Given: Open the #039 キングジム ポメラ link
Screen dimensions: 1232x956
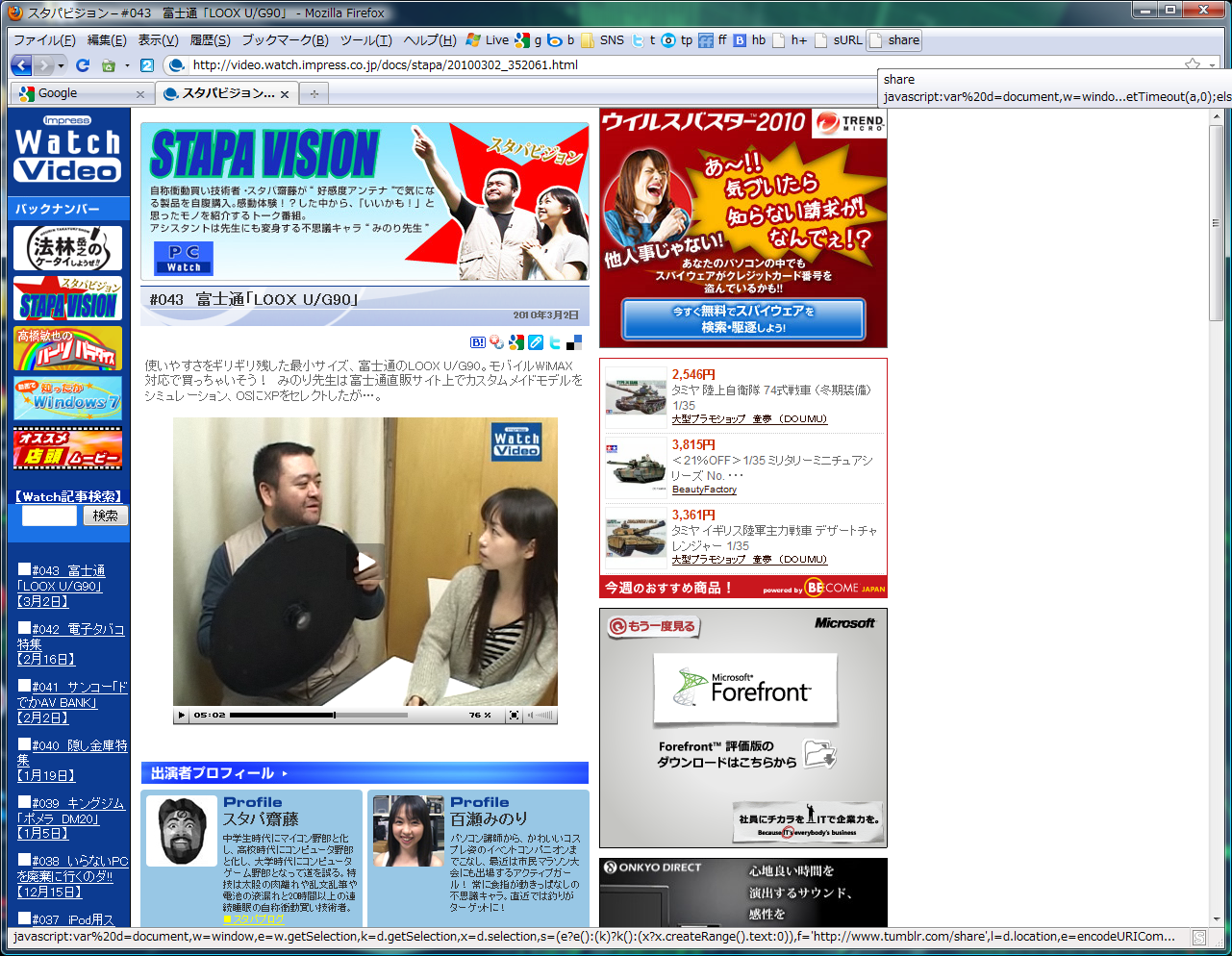Looking at the screenshot, I should coord(70,818).
